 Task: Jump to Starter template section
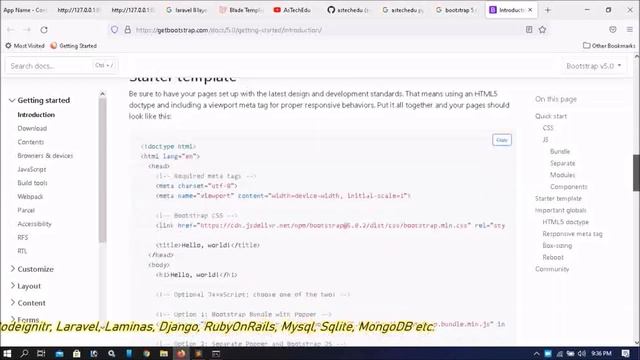(558, 198)
